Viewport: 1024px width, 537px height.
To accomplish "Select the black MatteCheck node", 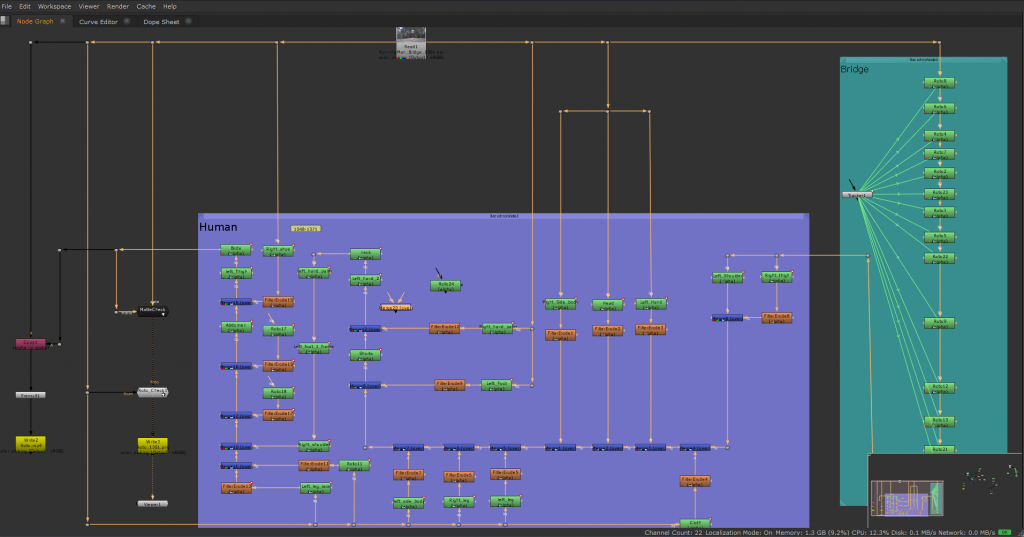I will pos(153,311).
